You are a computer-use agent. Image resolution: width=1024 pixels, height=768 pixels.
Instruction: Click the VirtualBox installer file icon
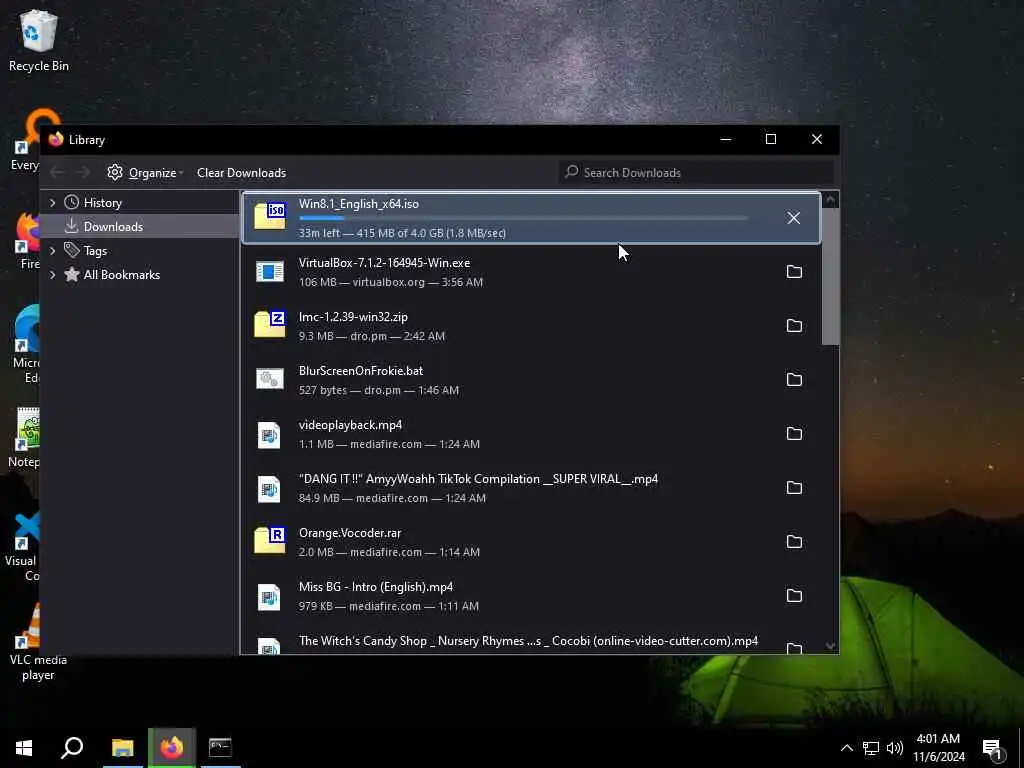click(270, 272)
